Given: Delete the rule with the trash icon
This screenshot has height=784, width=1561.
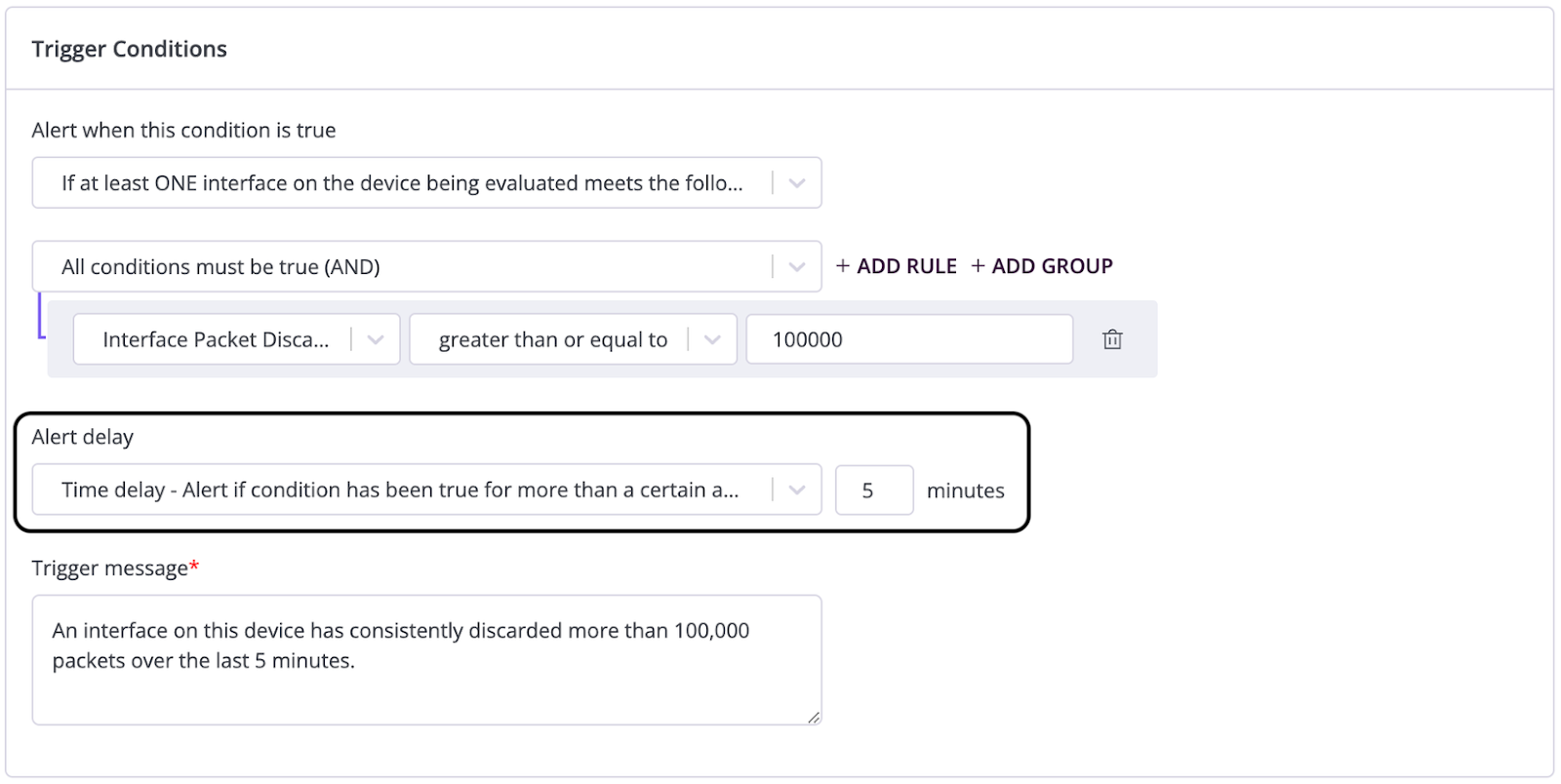Looking at the screenshot, I should pos(1112,339).
